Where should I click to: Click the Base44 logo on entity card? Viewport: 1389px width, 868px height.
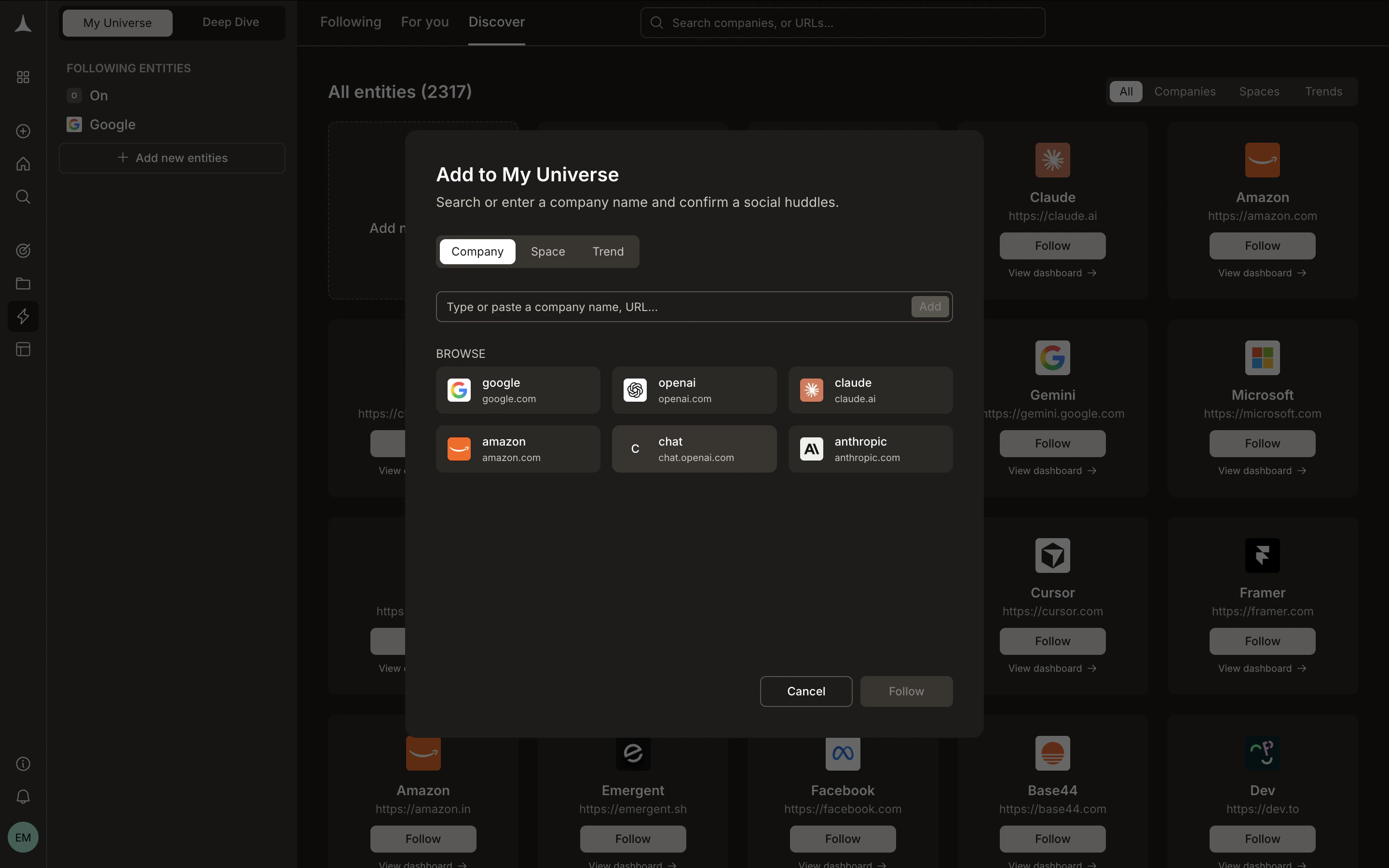pos(1053,753)
